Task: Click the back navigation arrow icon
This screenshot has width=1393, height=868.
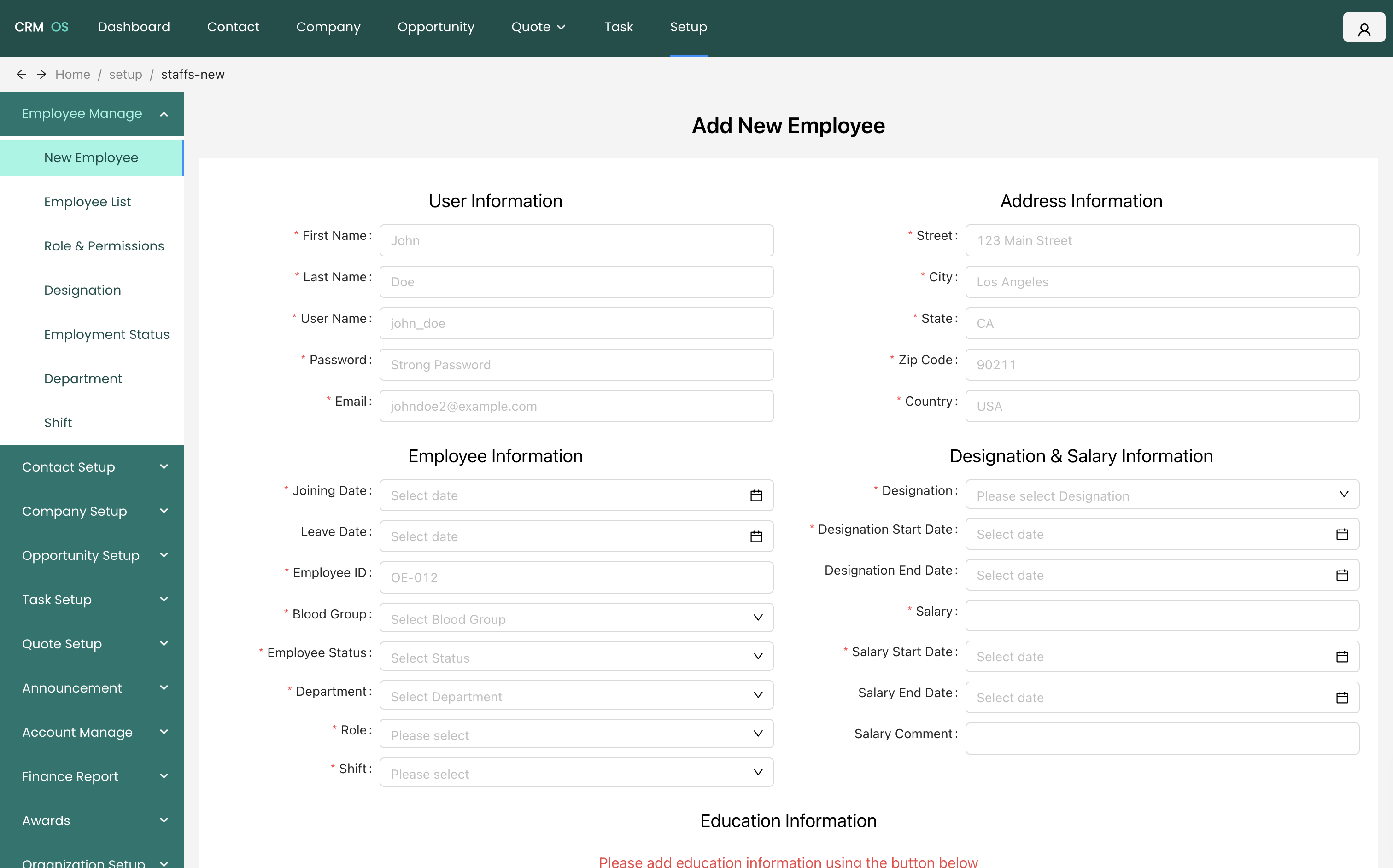Action: 21,74
